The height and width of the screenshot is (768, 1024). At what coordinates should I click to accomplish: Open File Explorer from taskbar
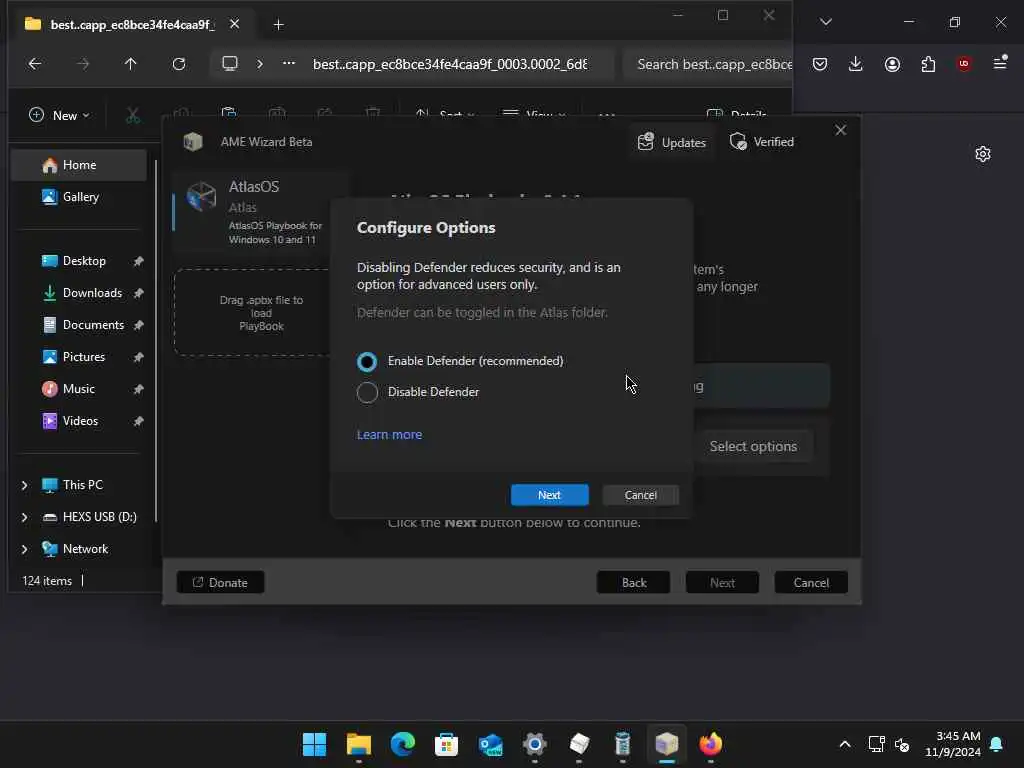359,744
